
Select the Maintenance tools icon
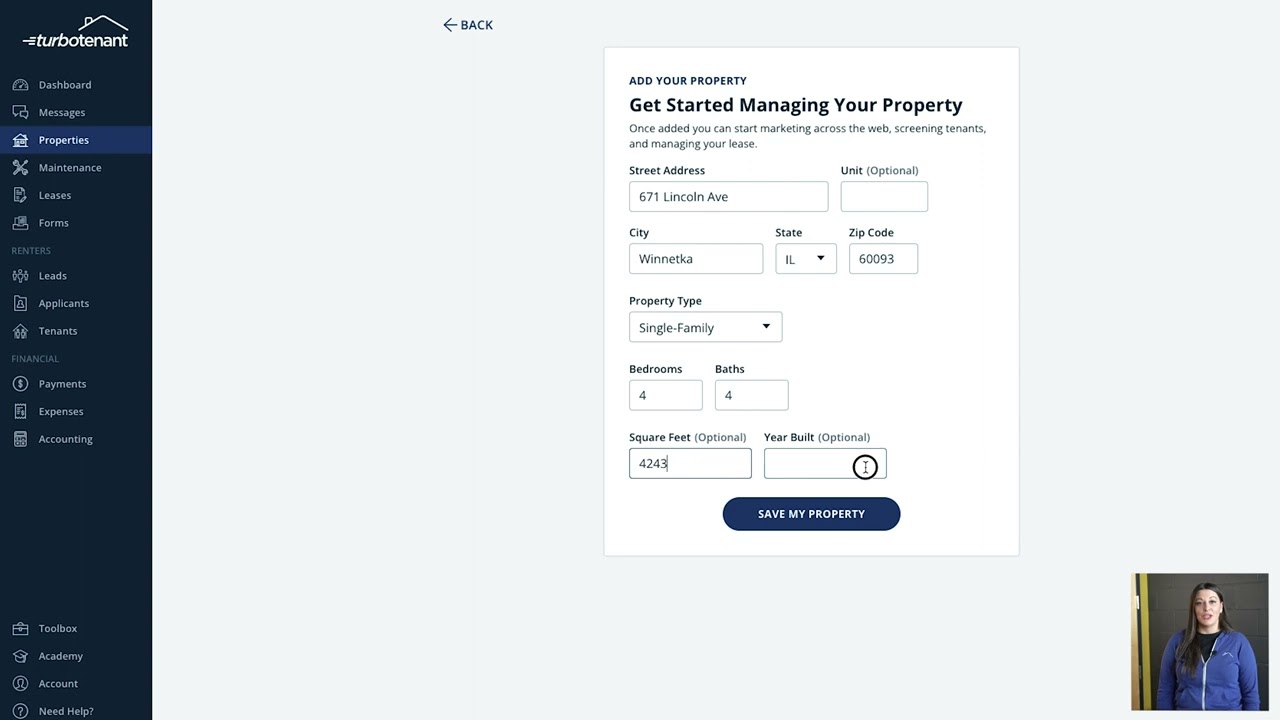(20, 167)
